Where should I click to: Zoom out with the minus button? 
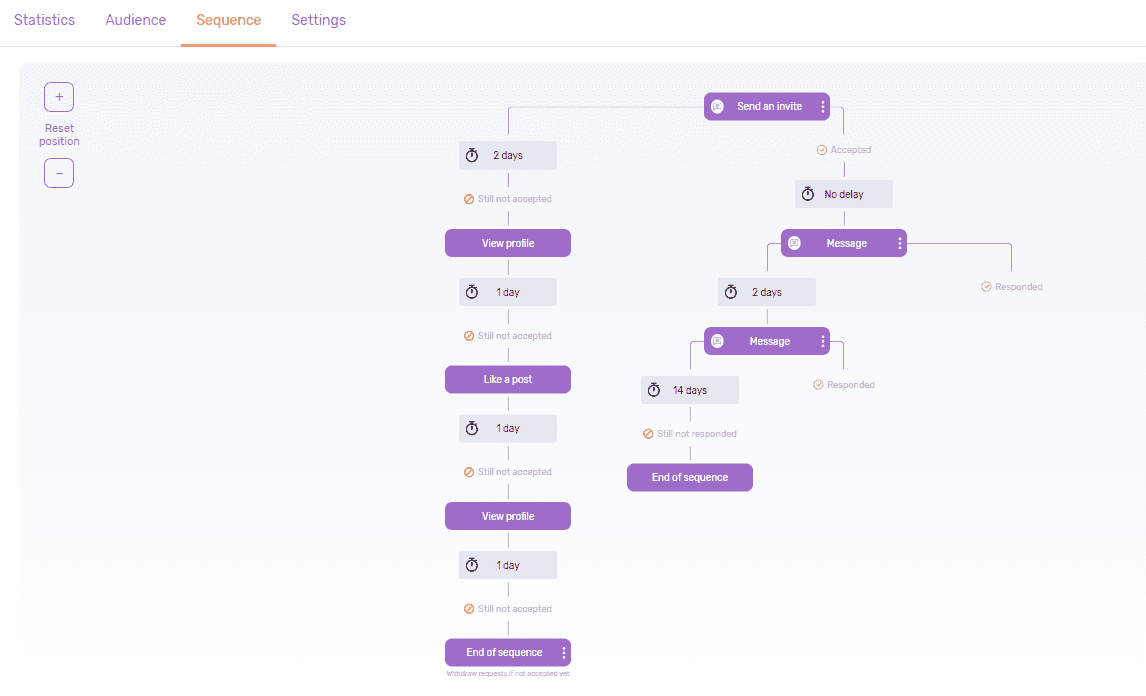(x=59, y=173)
